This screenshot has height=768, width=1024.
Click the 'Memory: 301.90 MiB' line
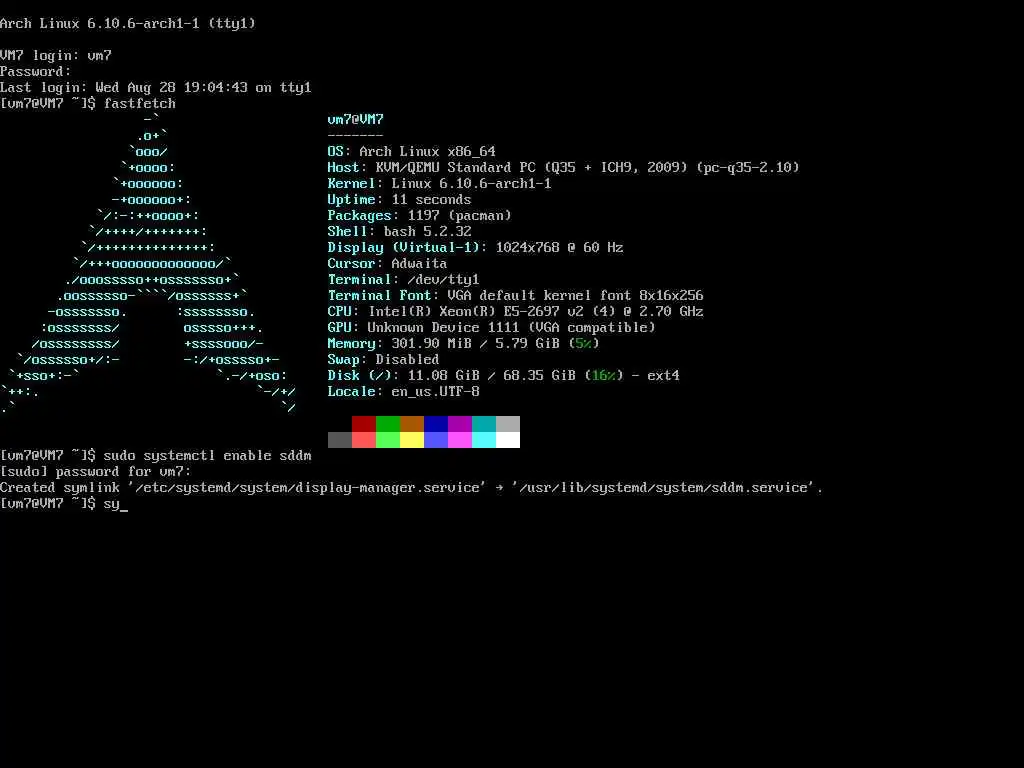click(463, 344)
